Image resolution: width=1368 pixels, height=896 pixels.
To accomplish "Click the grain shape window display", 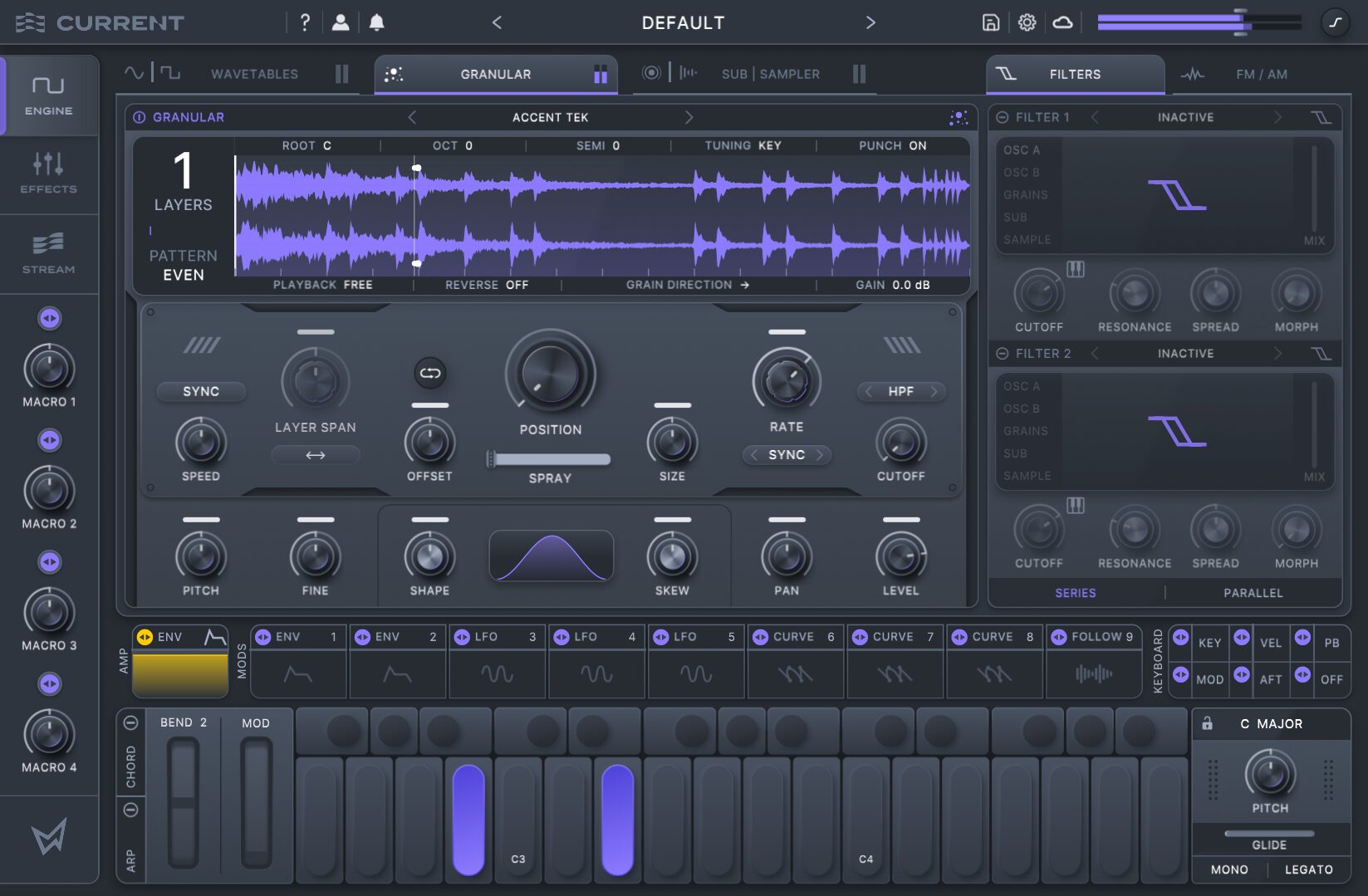I will coord(552,556).
